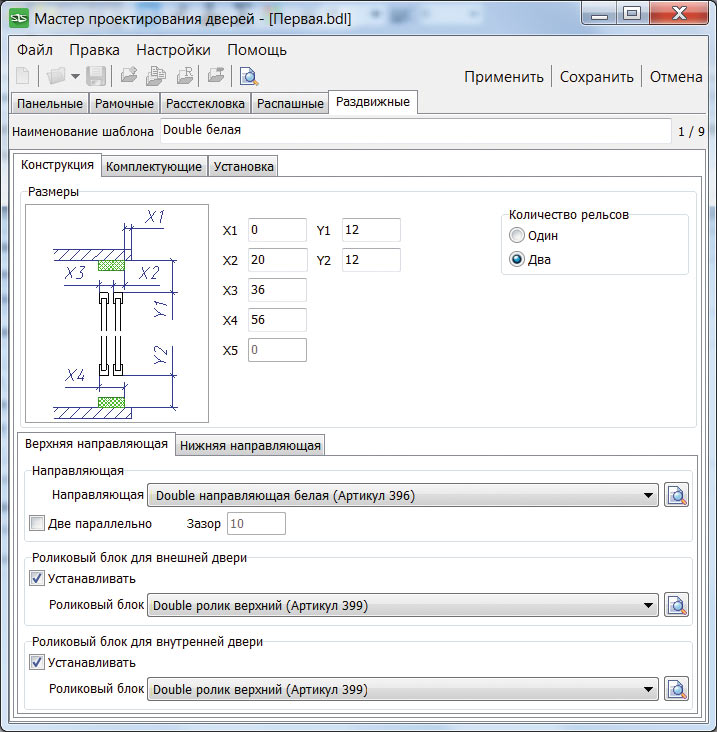Click the magnifier preview icon in the toolbar
717x732 pixels.
[249, 76]
